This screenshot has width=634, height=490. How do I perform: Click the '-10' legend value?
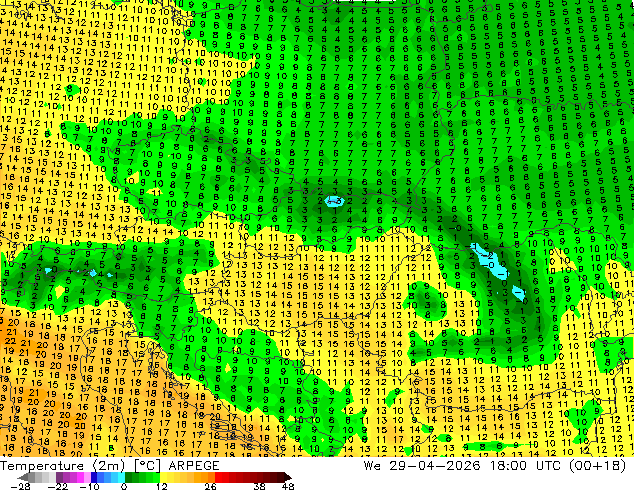pos(90,486)
